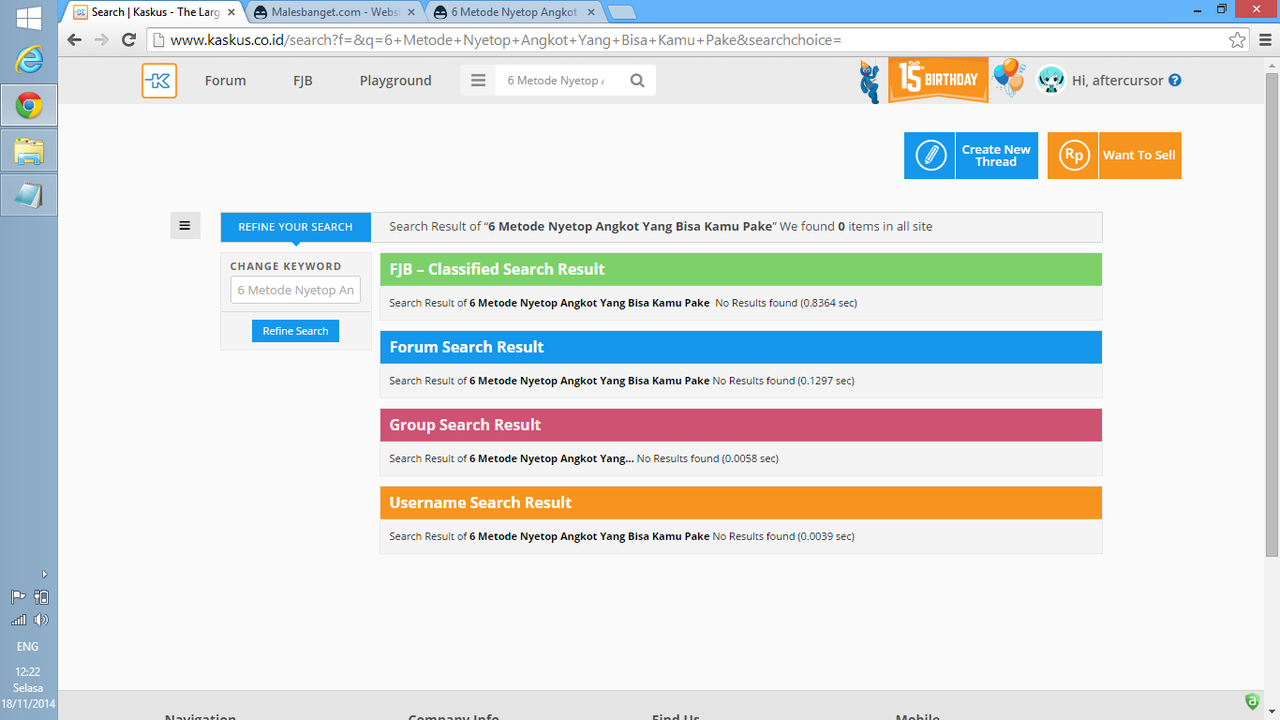This screenshot has width=1280, height=720.
Task: Open File Explorer from taskbar
Action: pos(29,151)
